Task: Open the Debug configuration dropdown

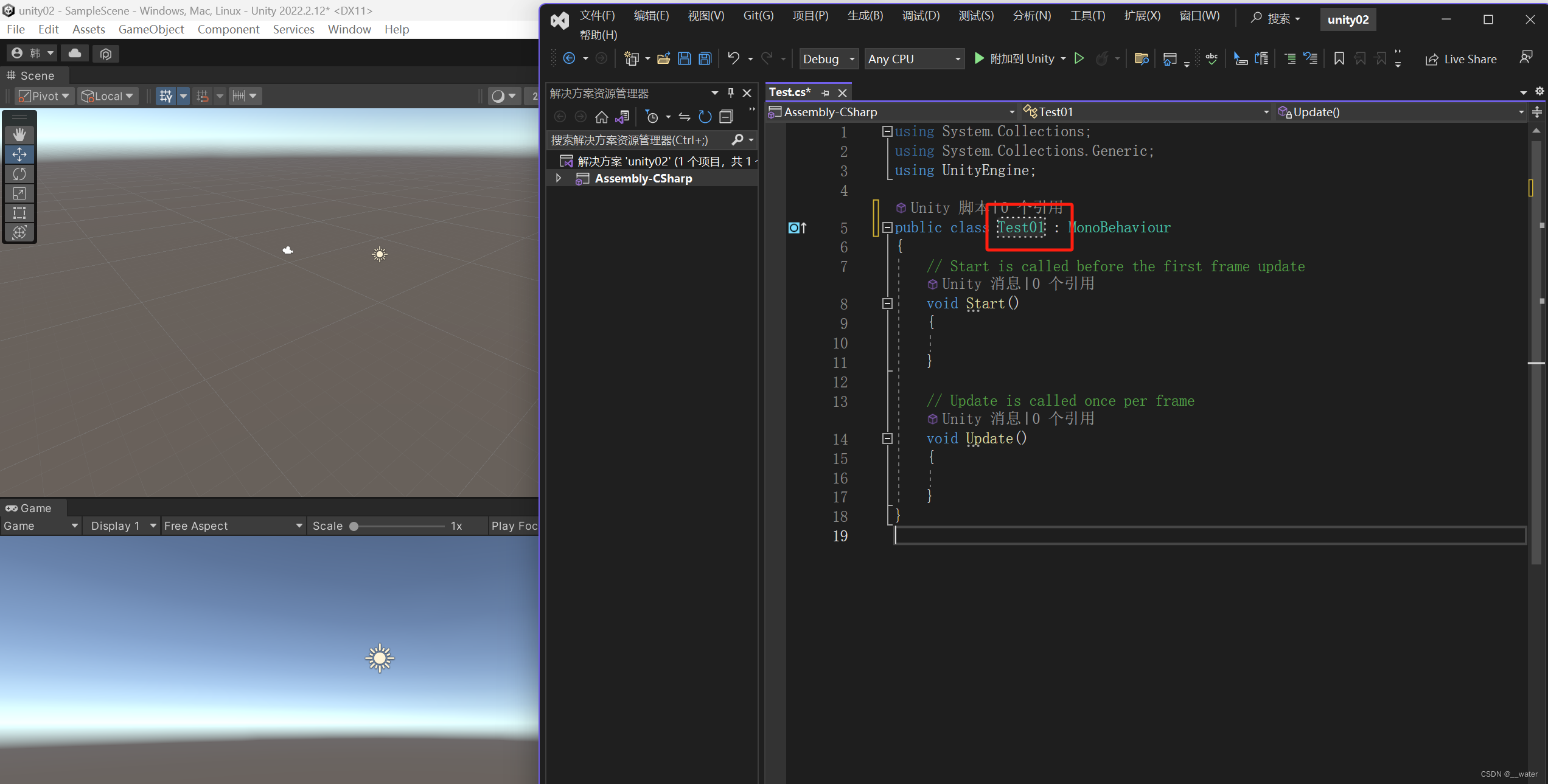Action: pyautogui.click(x=828, y=58)
